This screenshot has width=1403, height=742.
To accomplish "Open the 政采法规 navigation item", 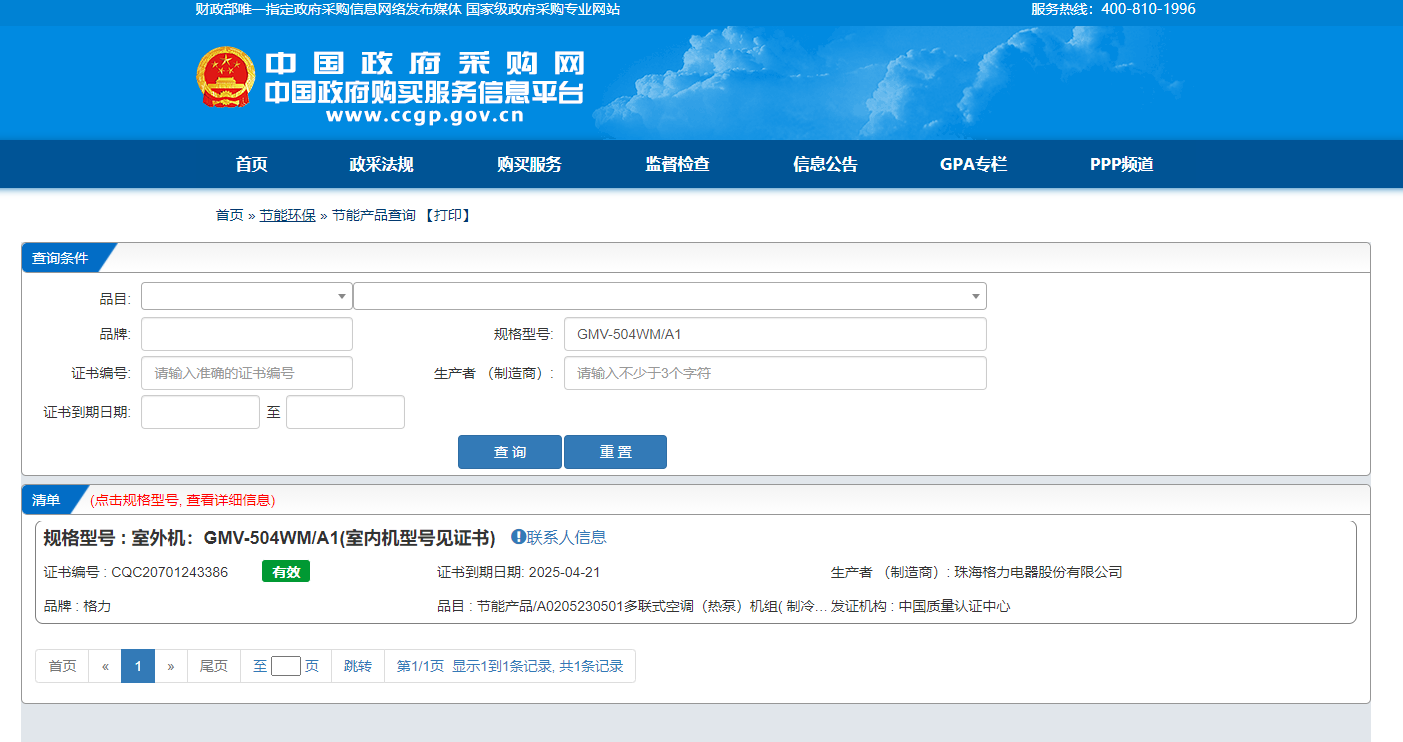I will [x=381, y=165].
